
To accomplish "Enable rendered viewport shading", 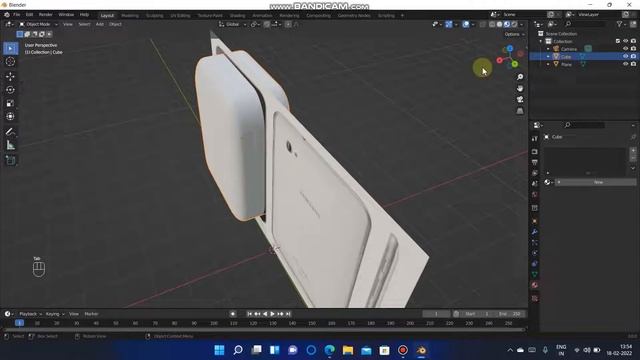I will coord(514,24).
